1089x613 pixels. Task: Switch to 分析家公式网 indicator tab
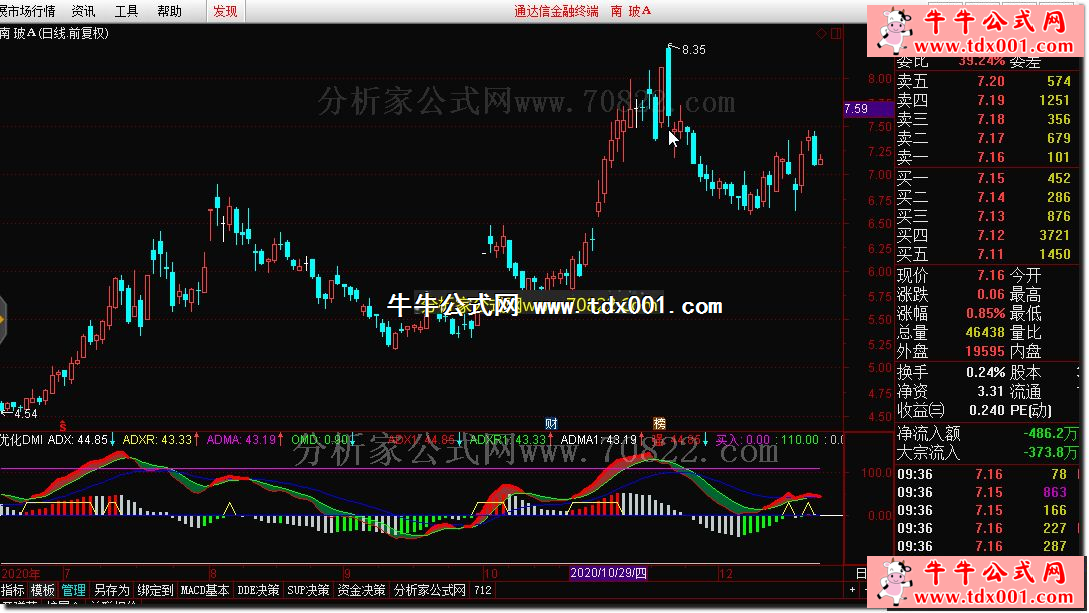(430, 590)
